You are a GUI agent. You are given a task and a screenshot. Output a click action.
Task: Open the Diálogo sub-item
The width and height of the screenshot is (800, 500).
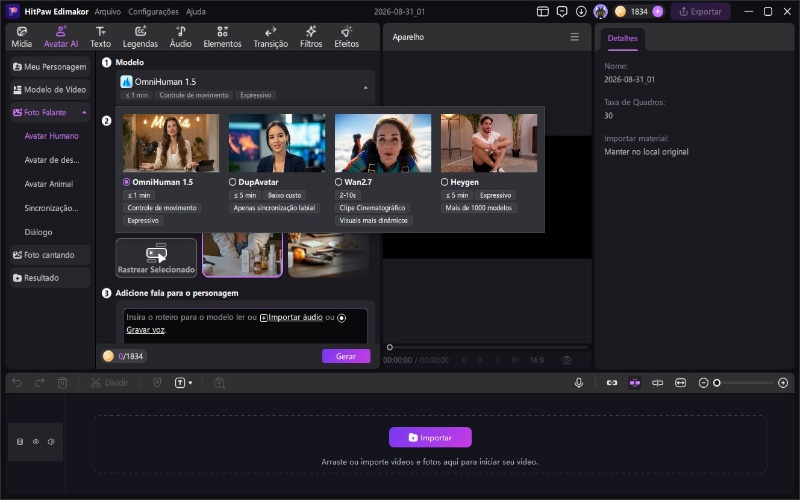click(x=38, y=232)
